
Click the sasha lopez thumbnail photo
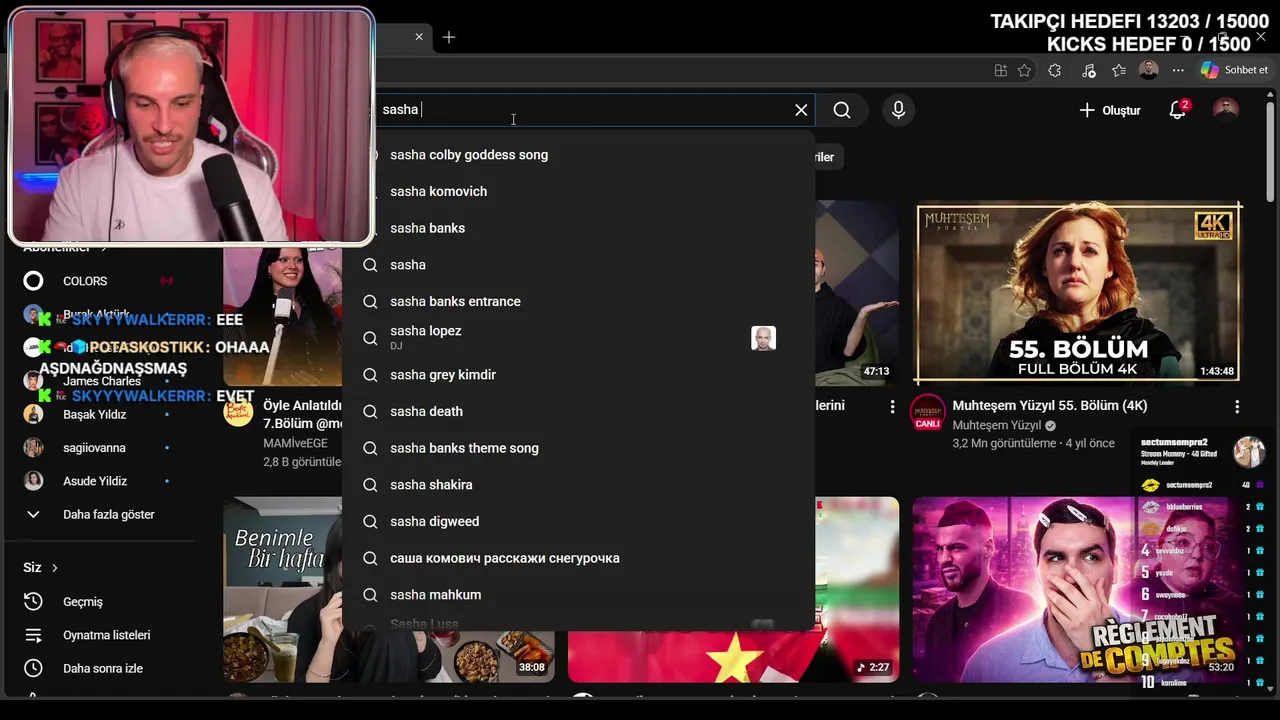pyautogui.click(x=763, y=338)
